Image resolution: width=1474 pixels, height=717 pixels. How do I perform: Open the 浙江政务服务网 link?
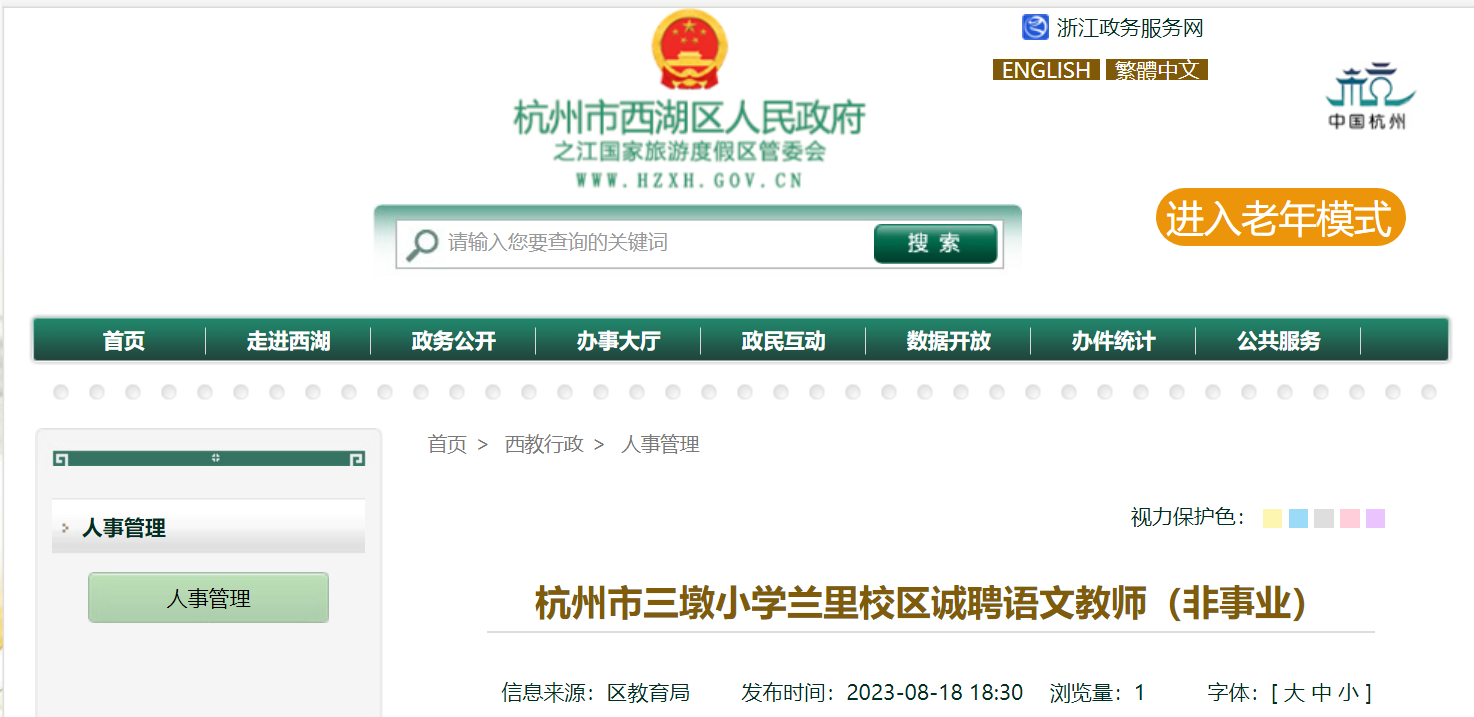1130,28
